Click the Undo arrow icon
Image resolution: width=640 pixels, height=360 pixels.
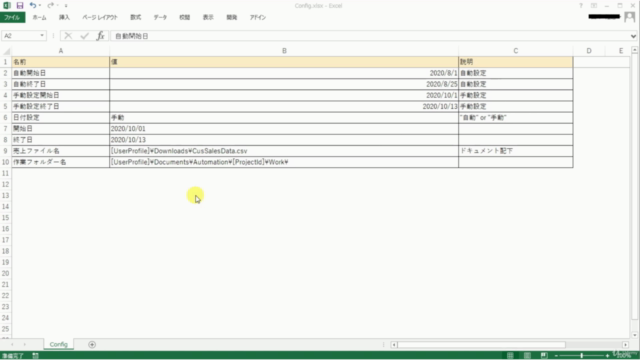point(33,5)
